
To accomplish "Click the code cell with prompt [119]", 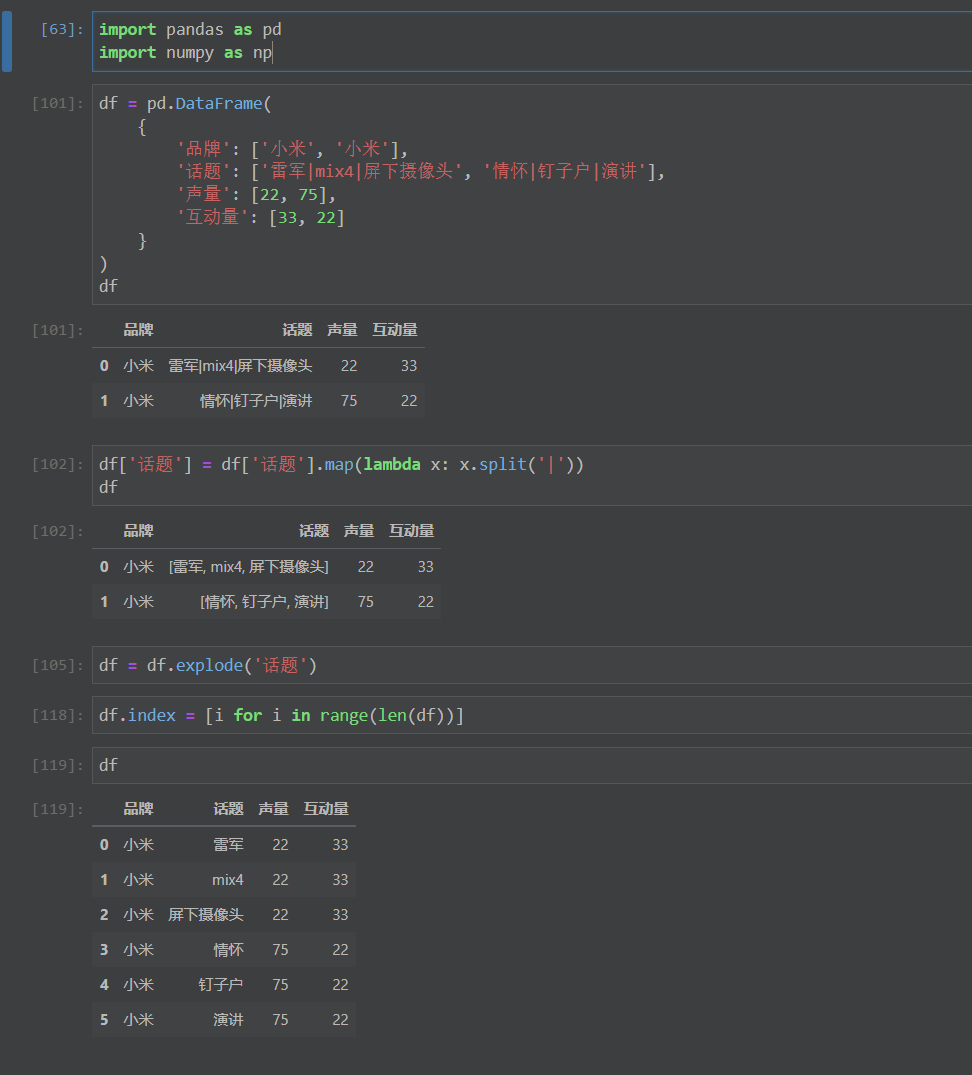I will pos(532,765).
